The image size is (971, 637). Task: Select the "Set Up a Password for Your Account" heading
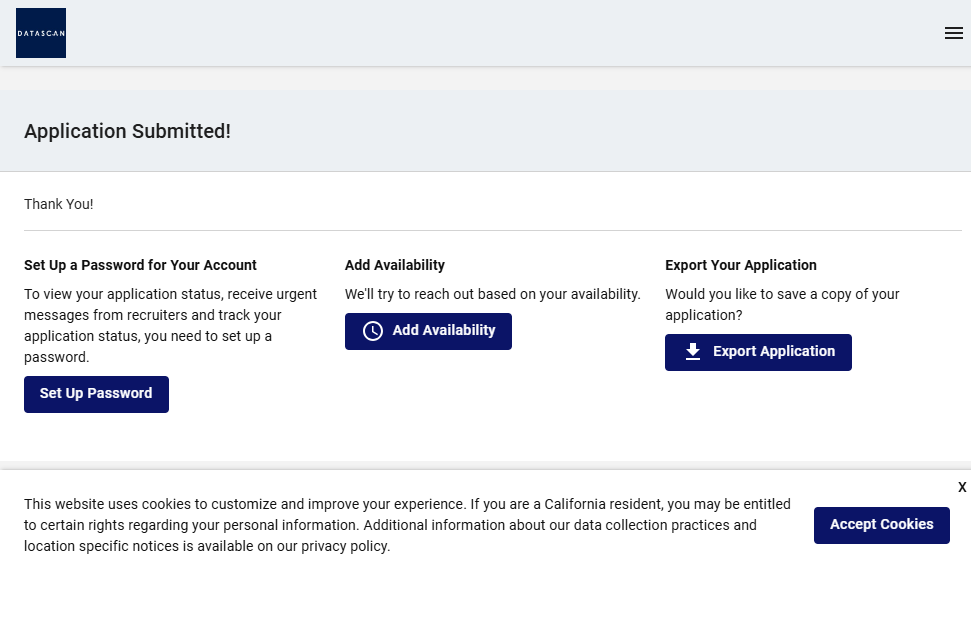pyautogui.click(x=140, y=265)
